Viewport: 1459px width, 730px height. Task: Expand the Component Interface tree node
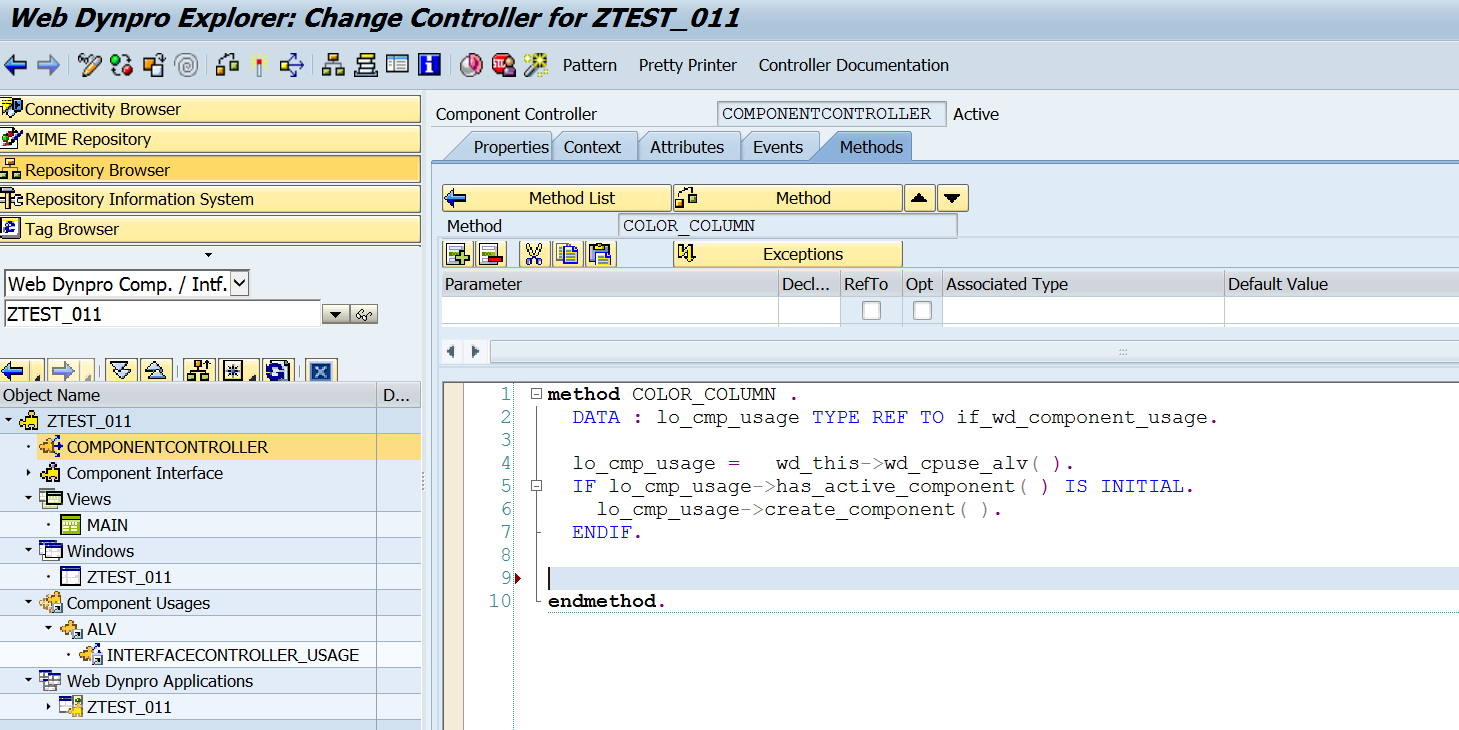coord(29,473)
